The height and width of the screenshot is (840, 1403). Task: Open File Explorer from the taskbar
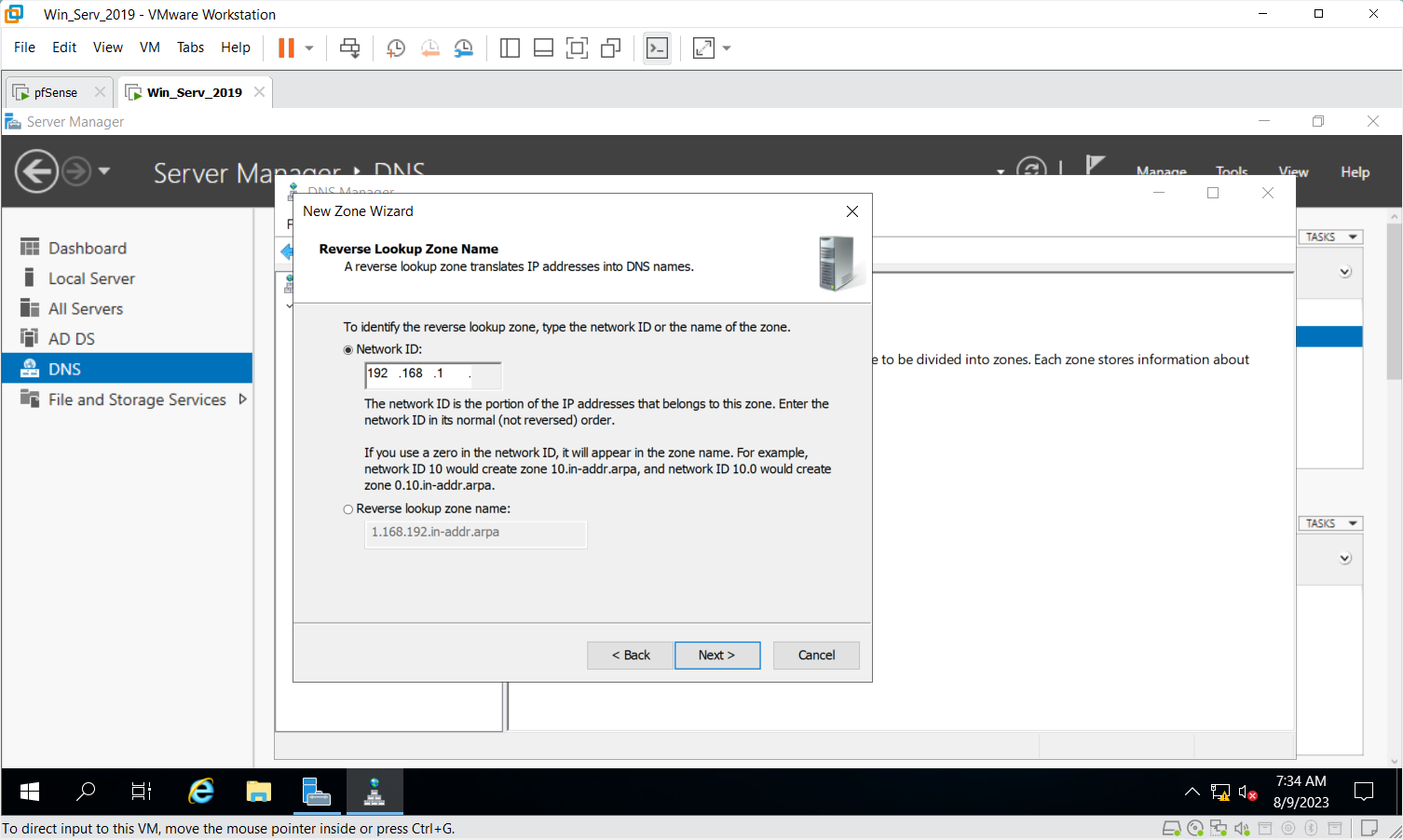pos(259,792)
